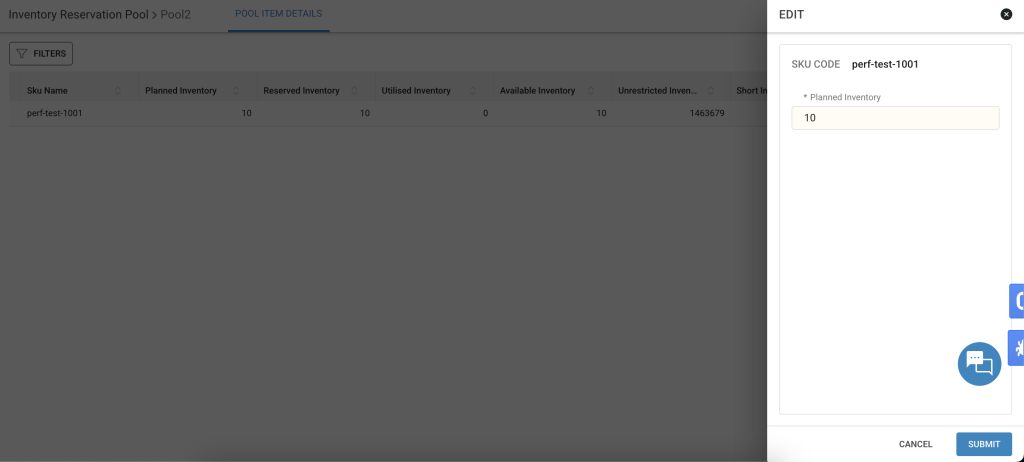Submit the edited planned inventory

pos(984,444)
